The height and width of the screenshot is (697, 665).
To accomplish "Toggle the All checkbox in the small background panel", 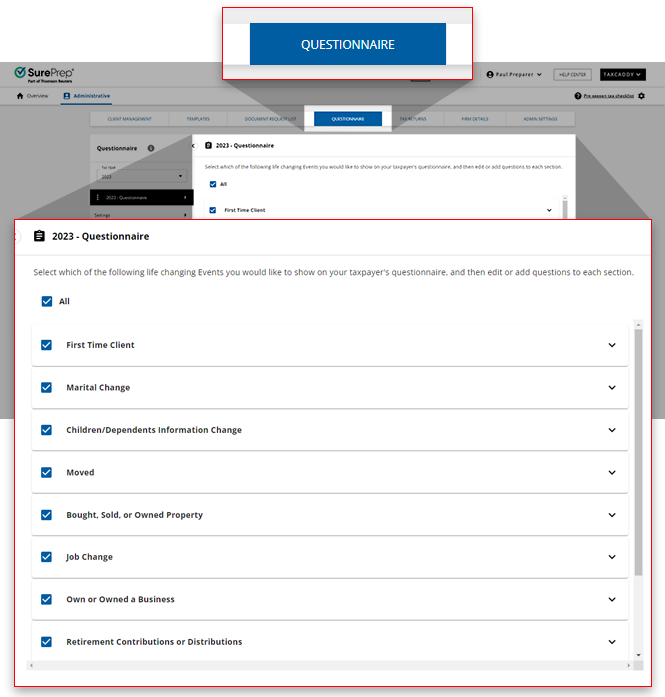I will pyautogui.click(x=213, y=184).
